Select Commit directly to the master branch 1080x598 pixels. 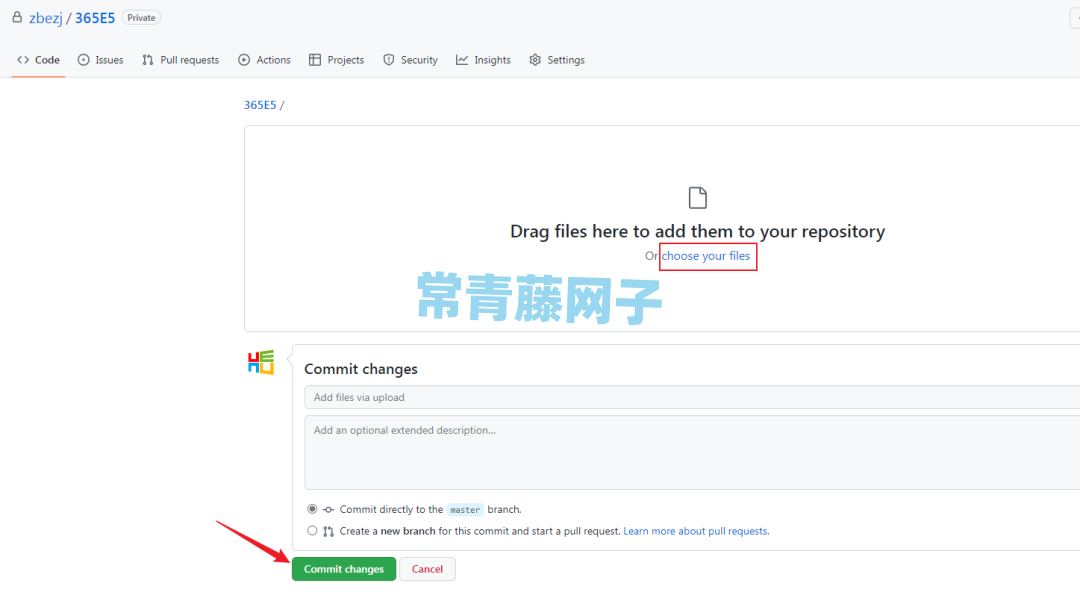coord(312,509)
